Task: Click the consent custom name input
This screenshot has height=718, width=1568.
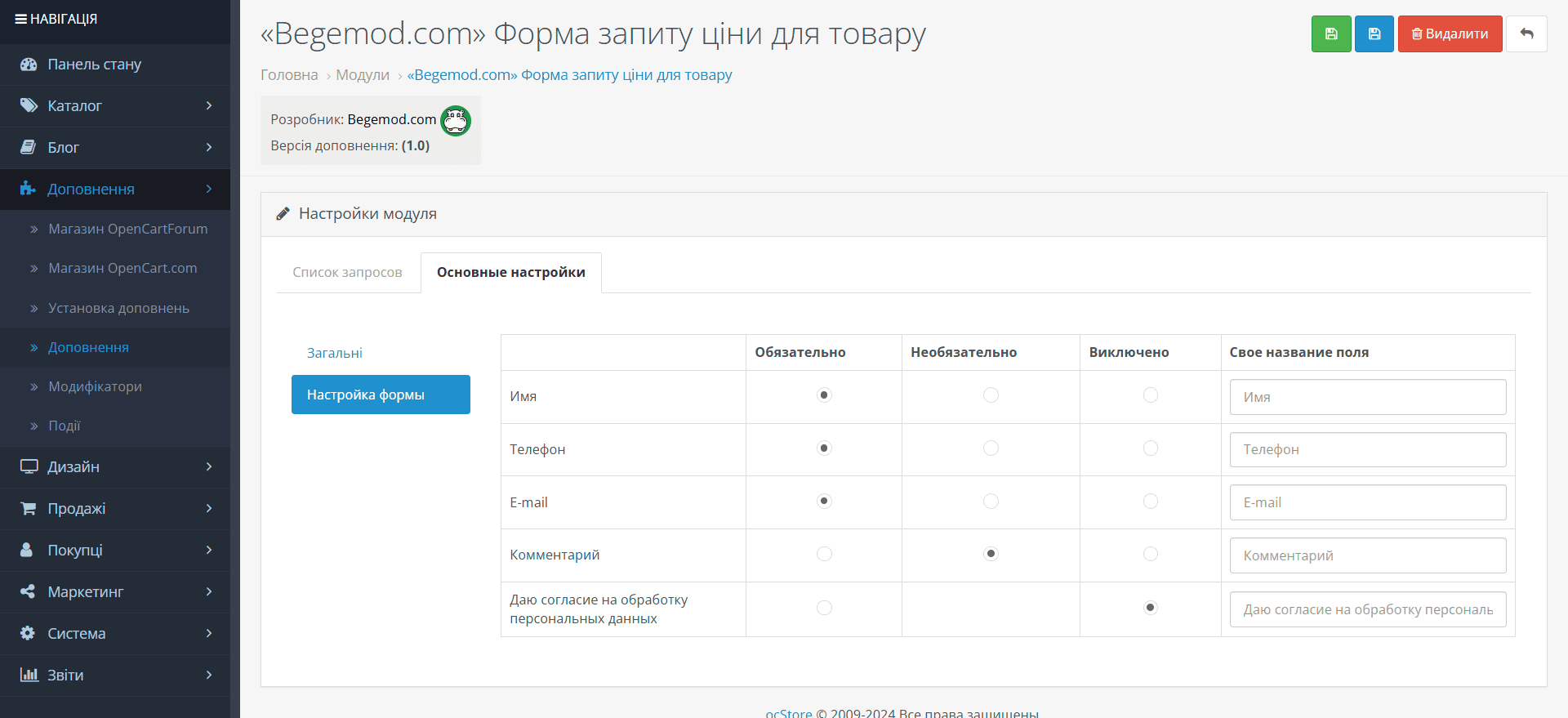Action: tap(1368, 609)
